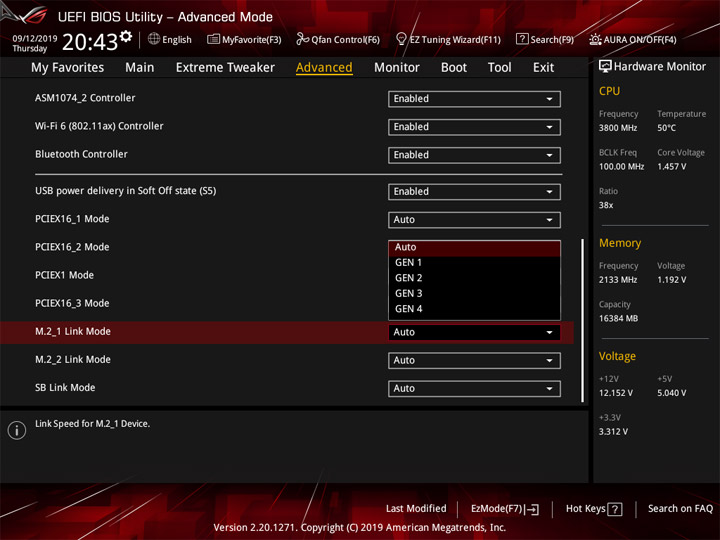Switch to EzMode(F7)
The width and height of the screenshot is (720, 540).
pos(505,509)
